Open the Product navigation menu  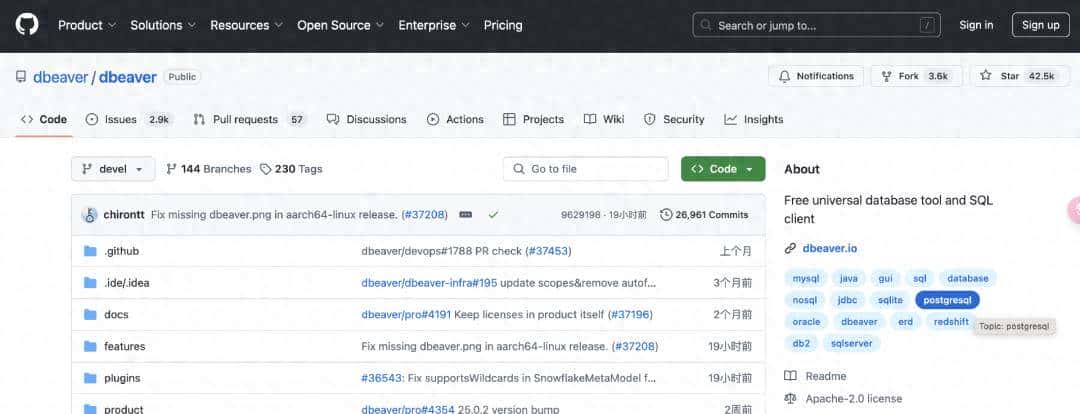coord(86,25)
